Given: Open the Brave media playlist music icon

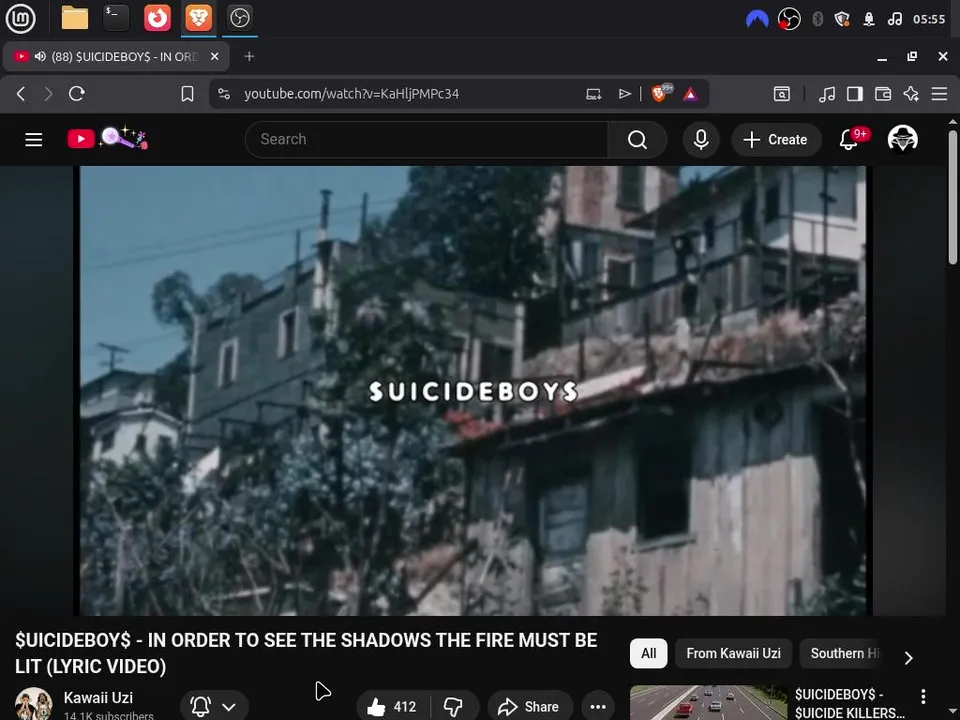Looking at the screenshot, I should (827, 94).
